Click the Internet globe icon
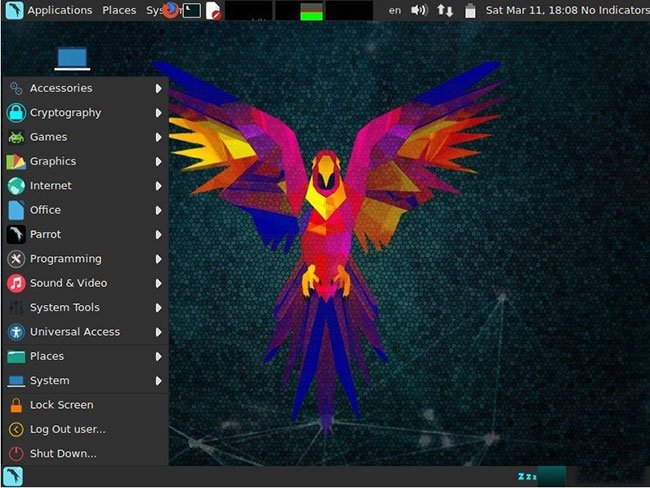Screen dimensions: 650x488 point(16,186)
